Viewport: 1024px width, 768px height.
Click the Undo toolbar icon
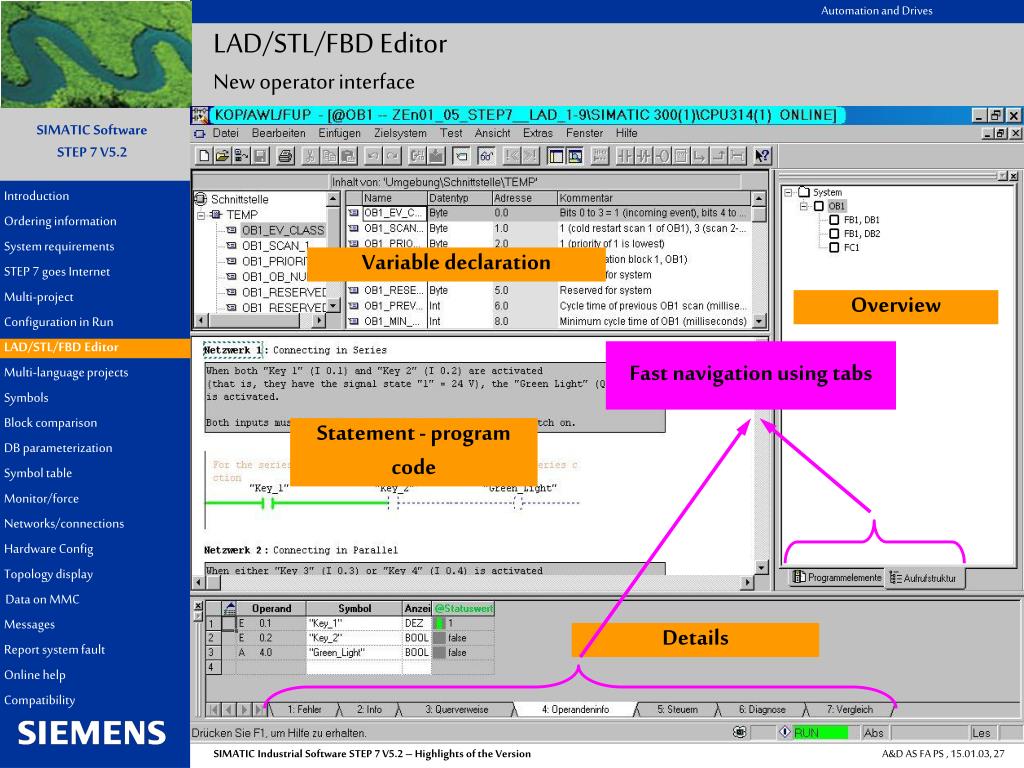click(373, 156)
